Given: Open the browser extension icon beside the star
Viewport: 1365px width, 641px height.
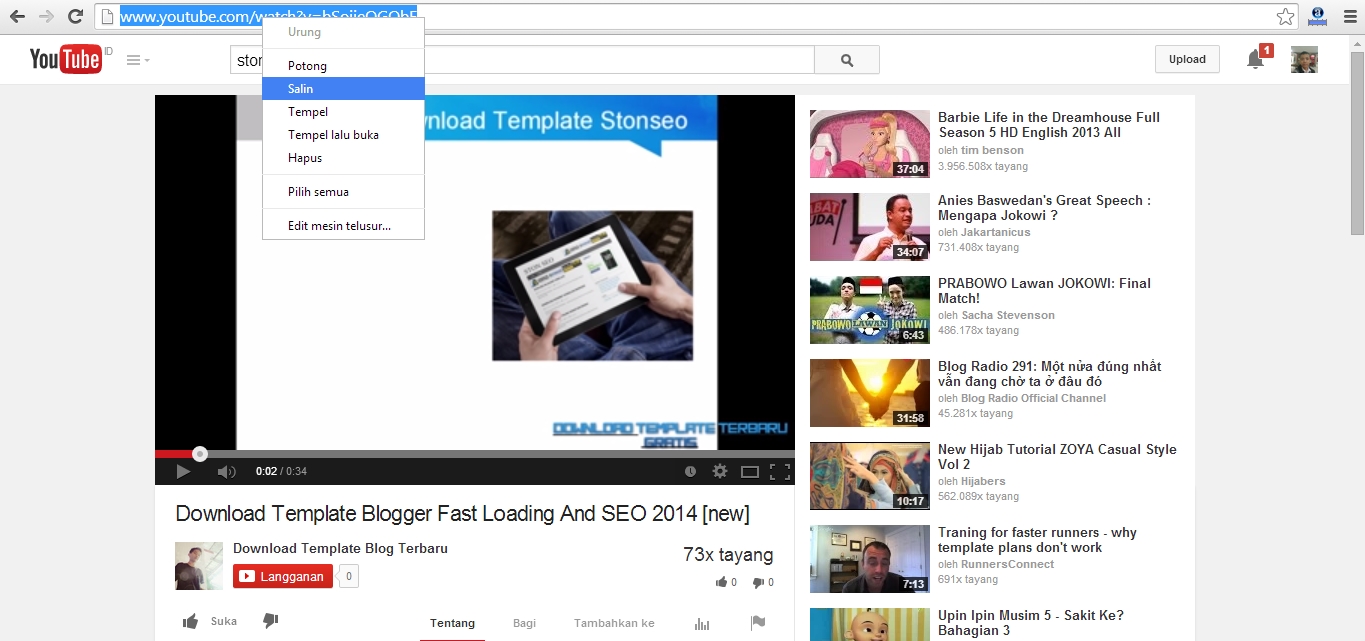Looking at the screenshot, I should tap(1317, 15).
